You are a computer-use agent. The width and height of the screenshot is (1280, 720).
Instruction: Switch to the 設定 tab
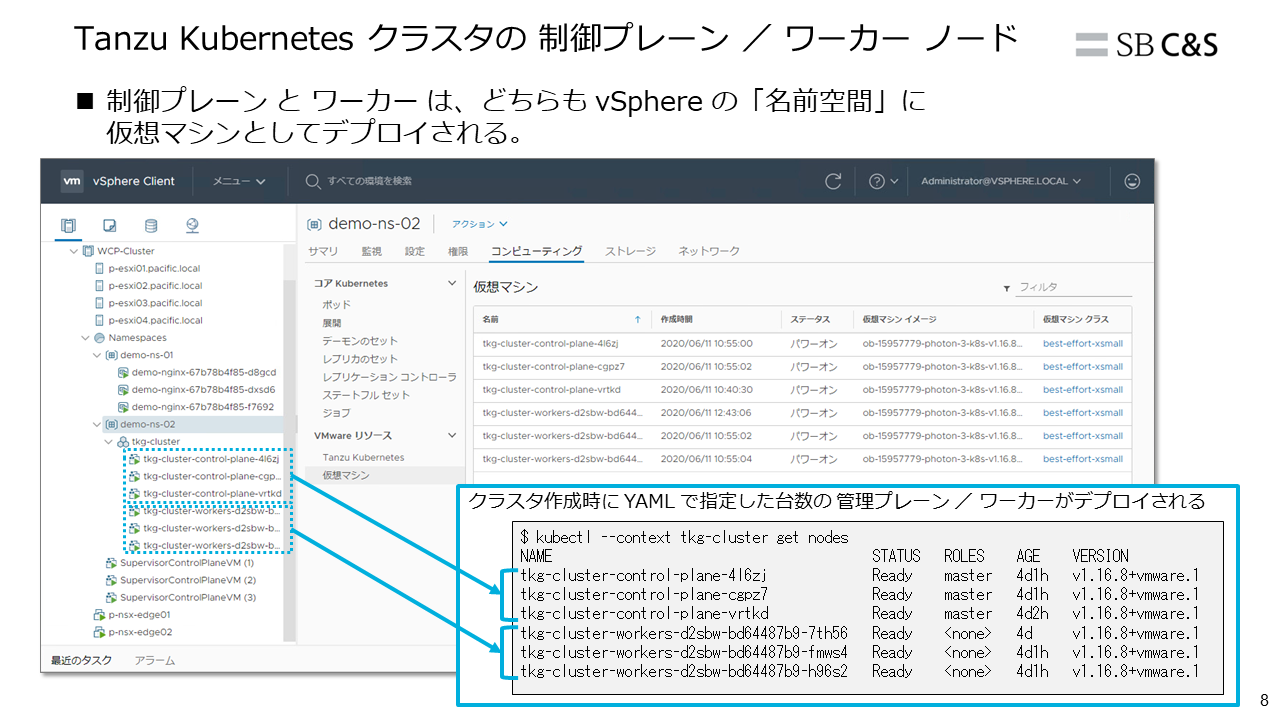point(415,251)
